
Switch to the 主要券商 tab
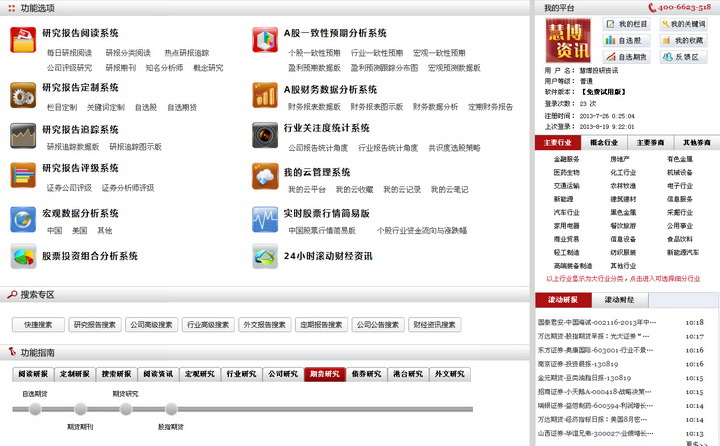click(650, 143)
